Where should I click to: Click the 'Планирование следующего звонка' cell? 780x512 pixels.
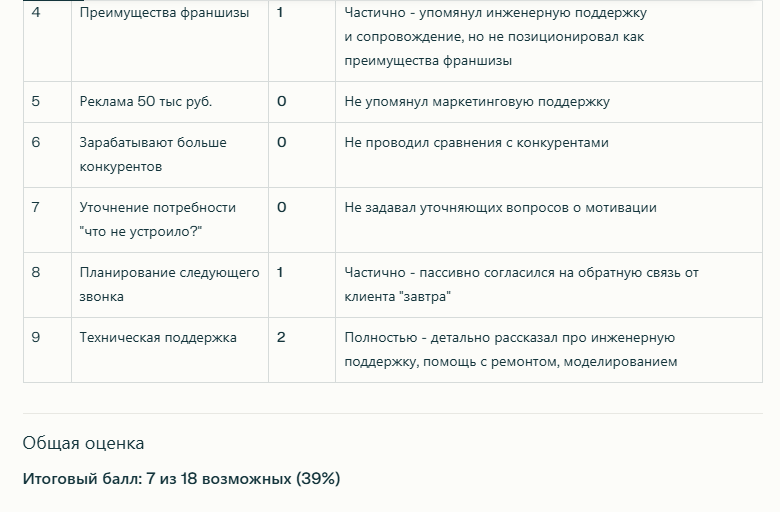(169, 284)
